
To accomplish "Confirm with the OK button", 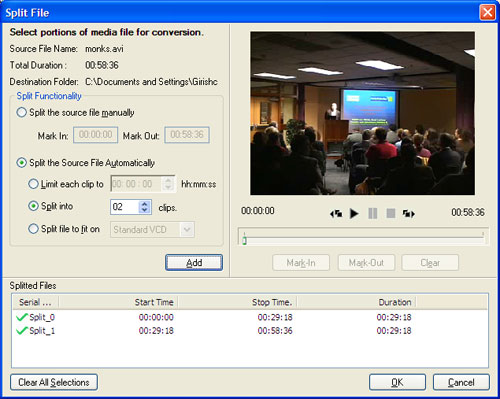I will (x=397, y=382).
